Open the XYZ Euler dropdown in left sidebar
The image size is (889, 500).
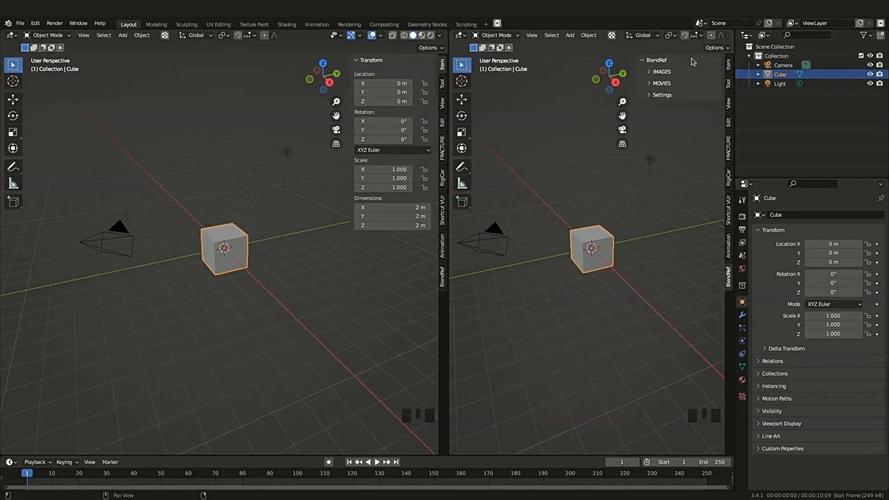click(392, 150)
